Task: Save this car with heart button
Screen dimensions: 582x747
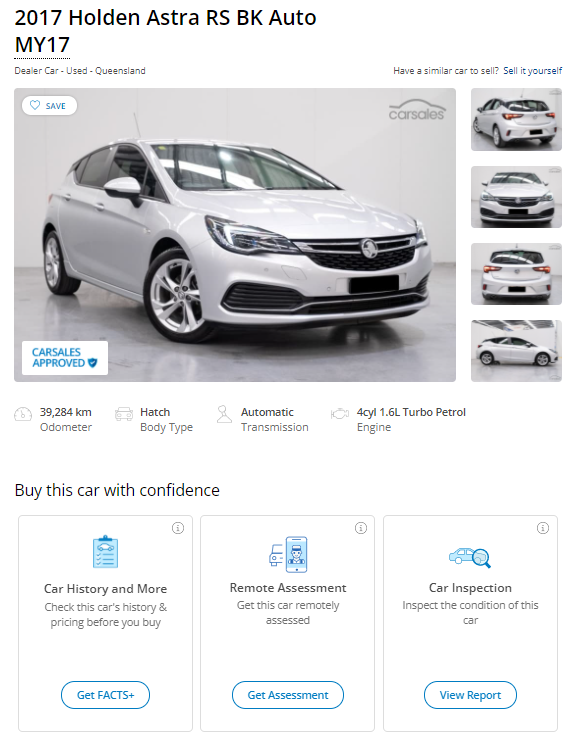Action: (49, 106)
